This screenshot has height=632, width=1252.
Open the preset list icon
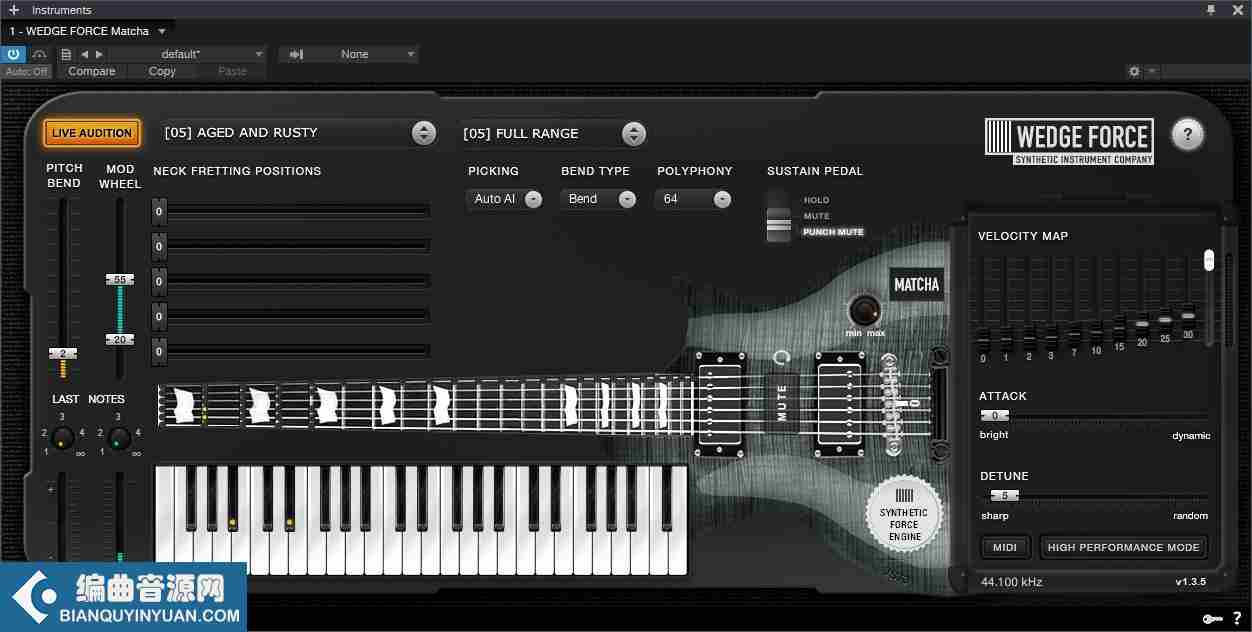(66, 54)
